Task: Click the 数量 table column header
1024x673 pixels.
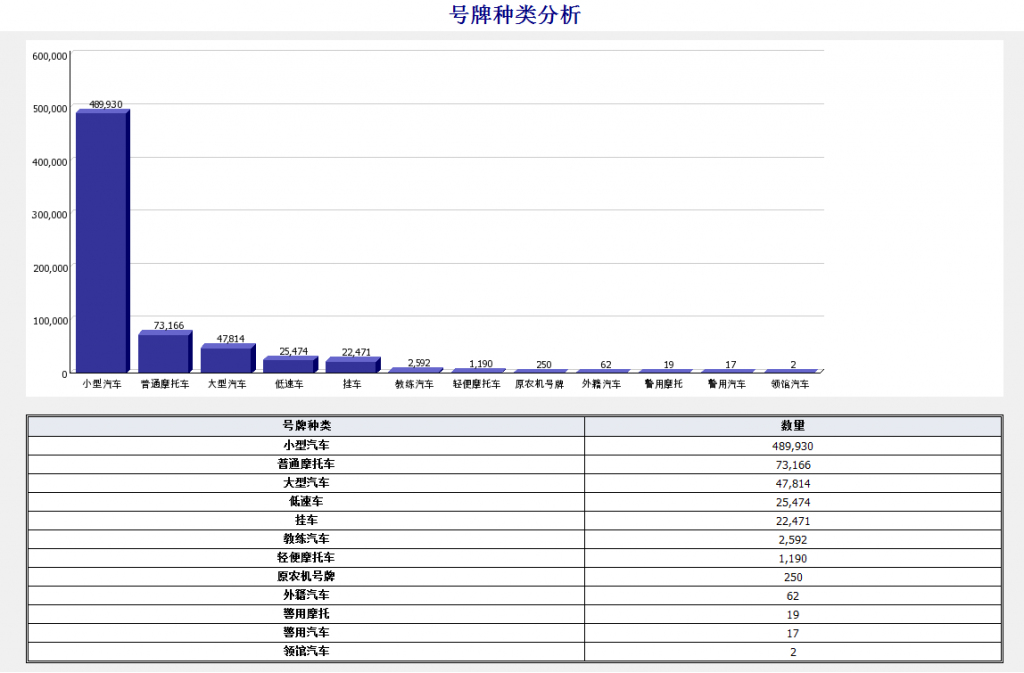Action: [792, 426]
